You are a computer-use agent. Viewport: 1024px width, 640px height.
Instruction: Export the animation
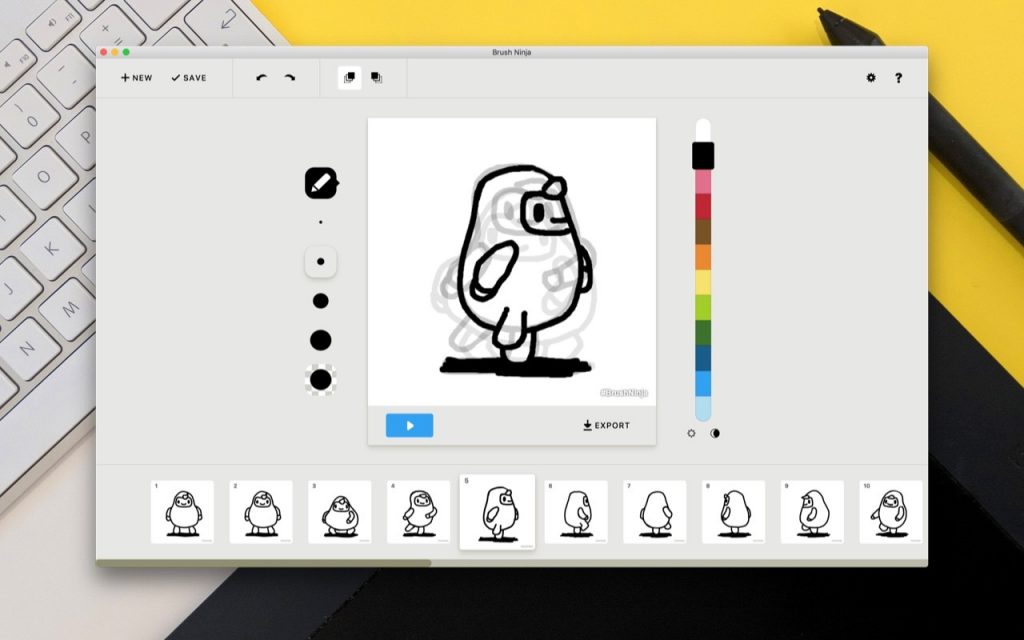pos(607,425)
